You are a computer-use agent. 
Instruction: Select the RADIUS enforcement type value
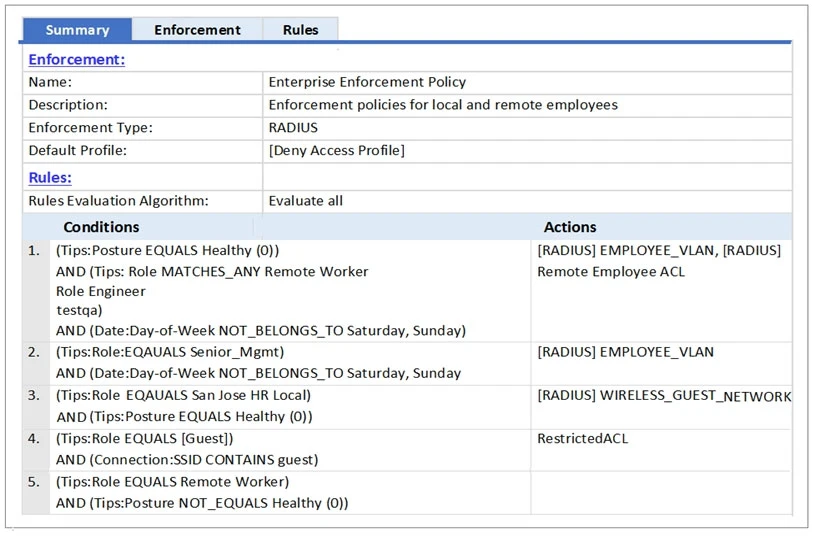[x=293, y=128]
